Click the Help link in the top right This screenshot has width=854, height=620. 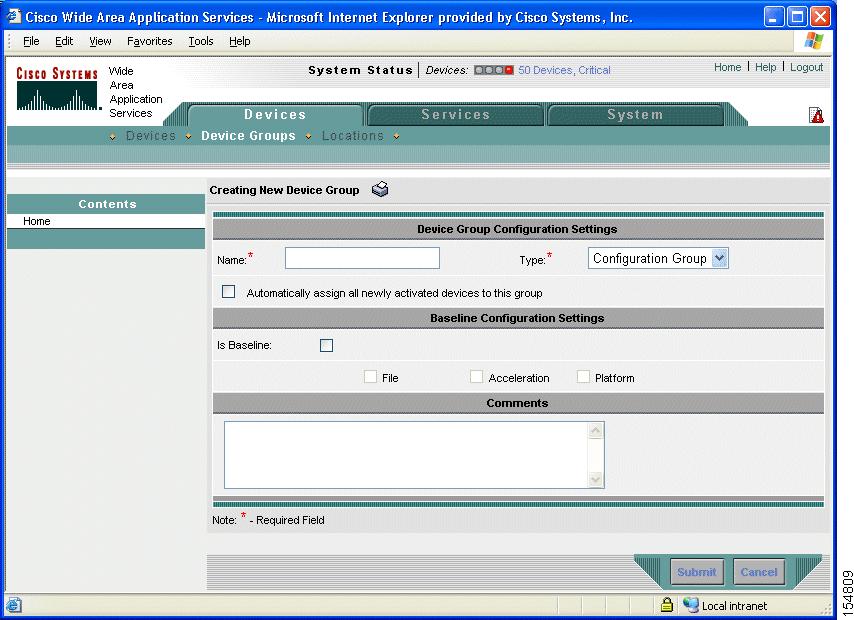(765, 67)
